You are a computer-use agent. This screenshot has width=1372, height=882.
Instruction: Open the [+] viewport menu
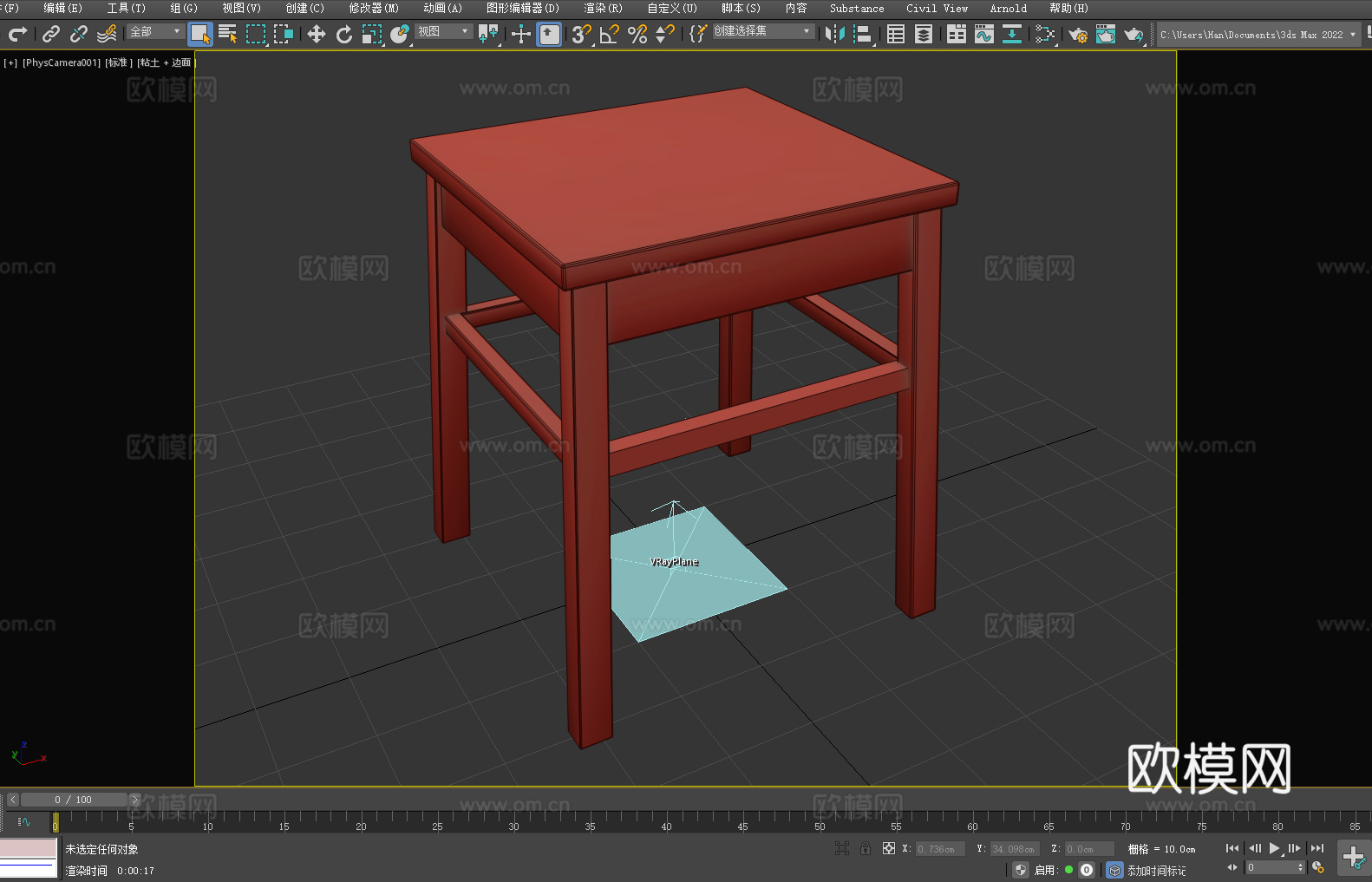coord(10,62)
